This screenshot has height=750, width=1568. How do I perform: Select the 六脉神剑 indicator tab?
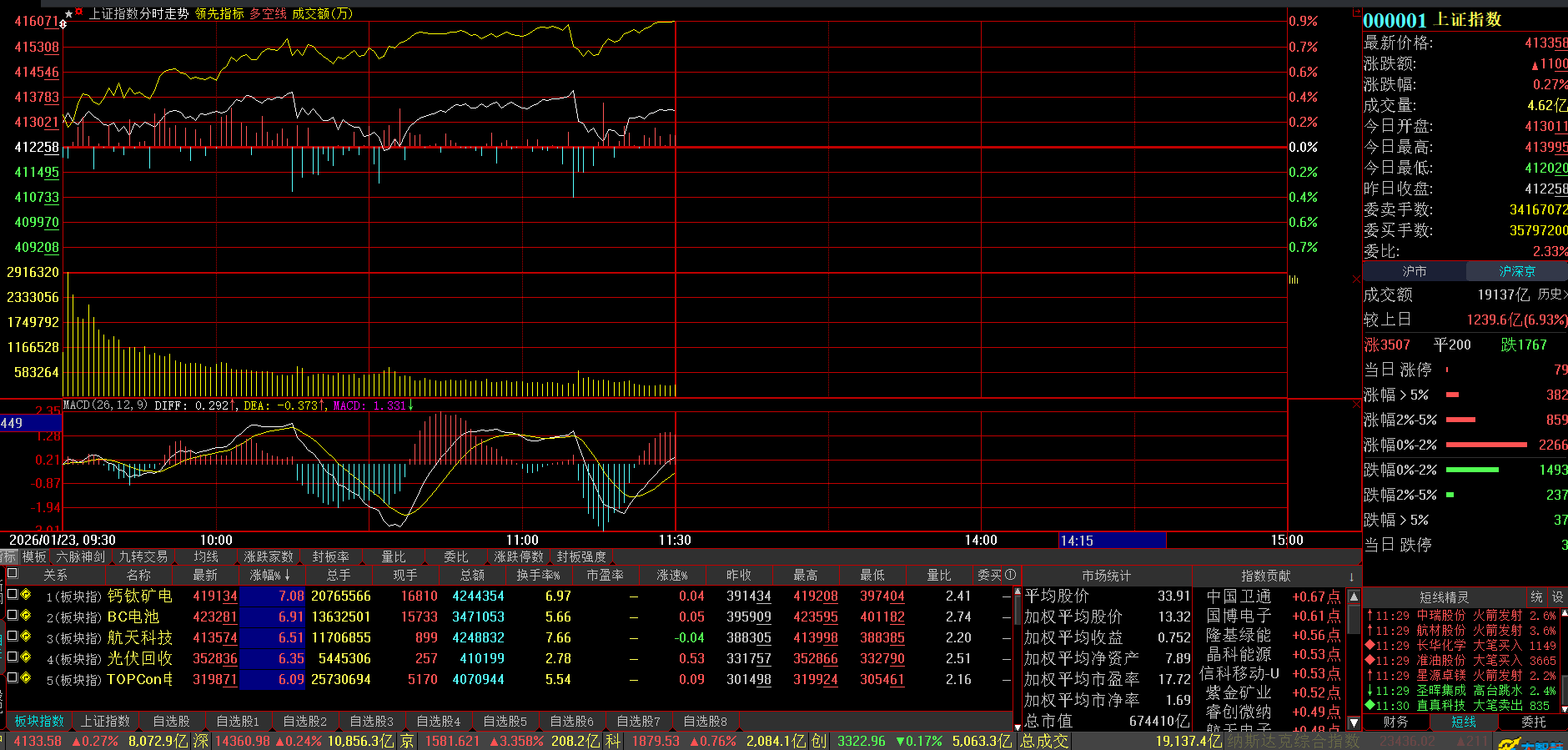[81, 556]
